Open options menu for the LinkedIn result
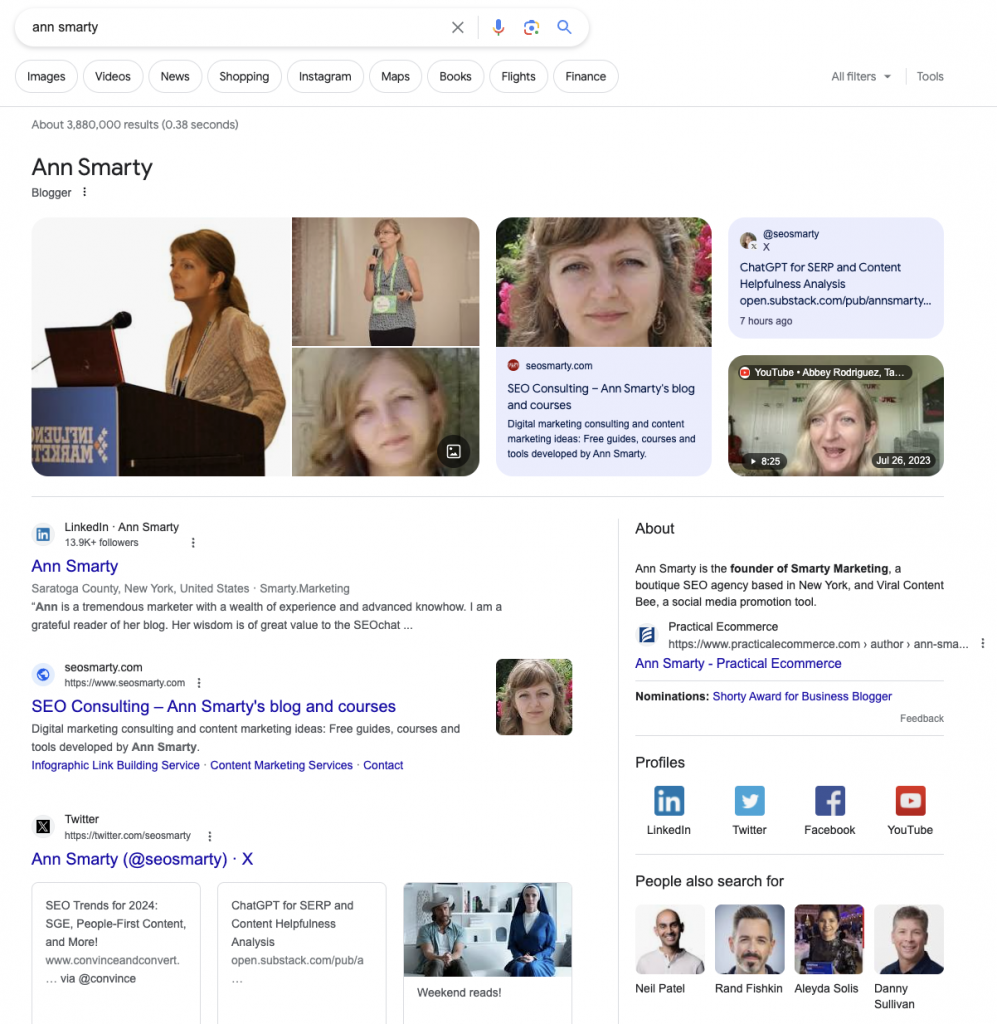Image resolution: width=997 pixels, height=1024 pixels. click(x=193, y=543)
